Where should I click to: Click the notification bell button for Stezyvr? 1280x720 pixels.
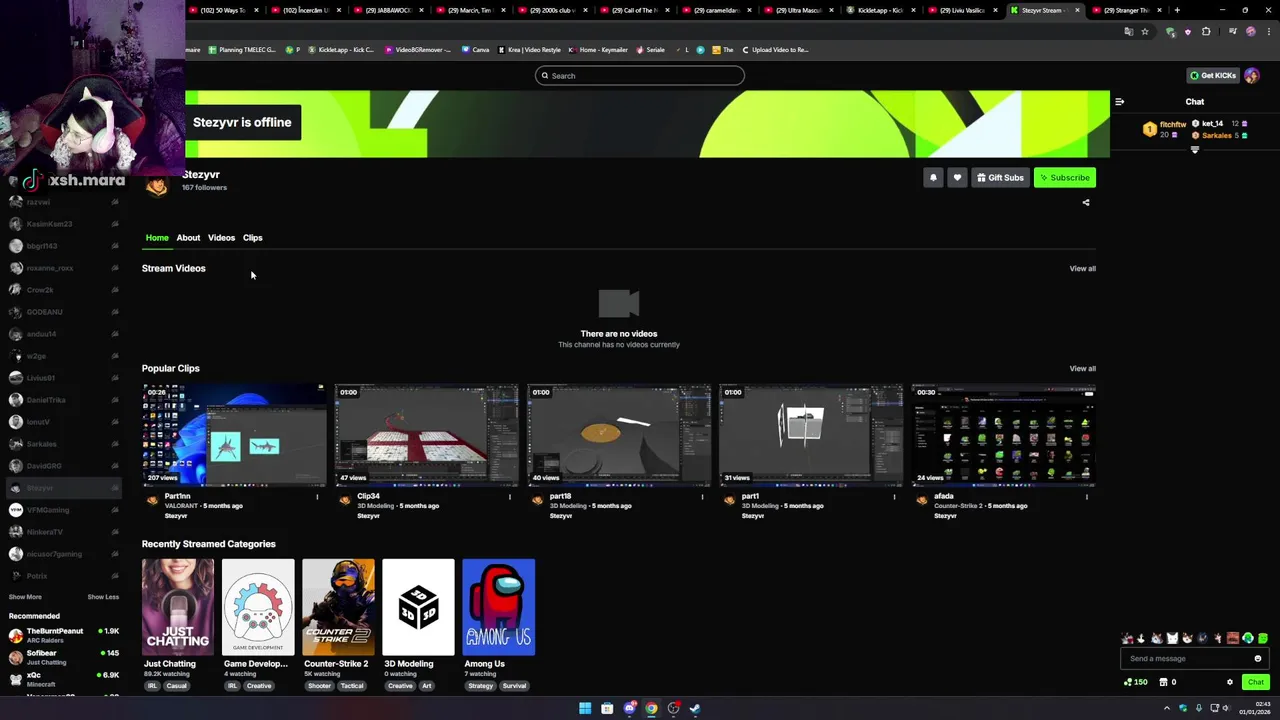click(x=933, y=178)
